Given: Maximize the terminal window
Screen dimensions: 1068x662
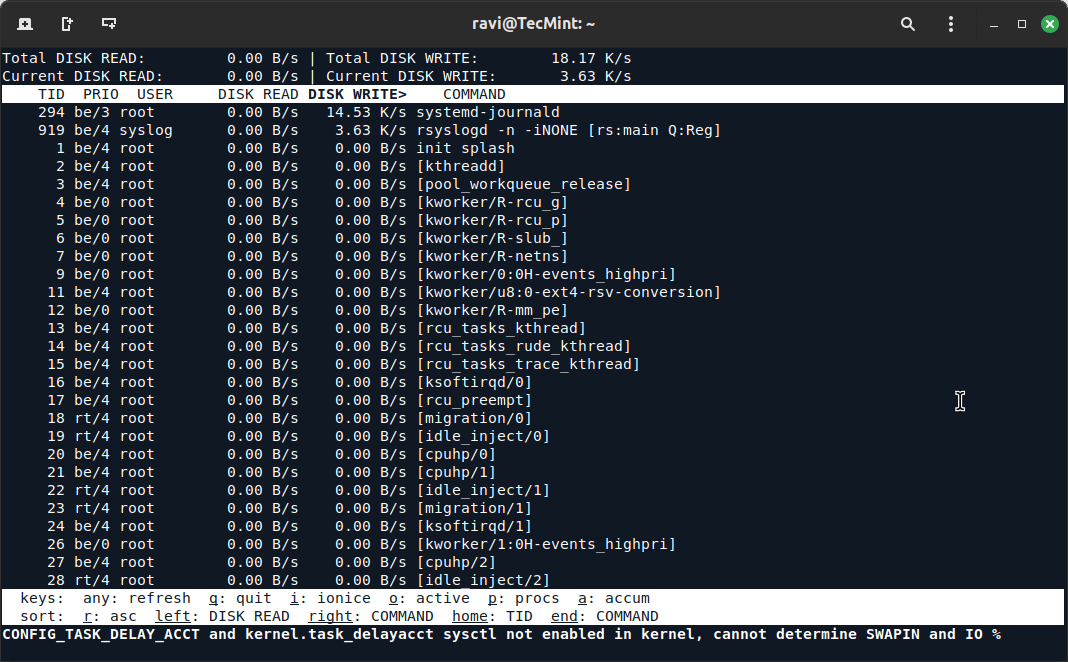Looking at the screenshot, I should click(x=1022, y=23).
